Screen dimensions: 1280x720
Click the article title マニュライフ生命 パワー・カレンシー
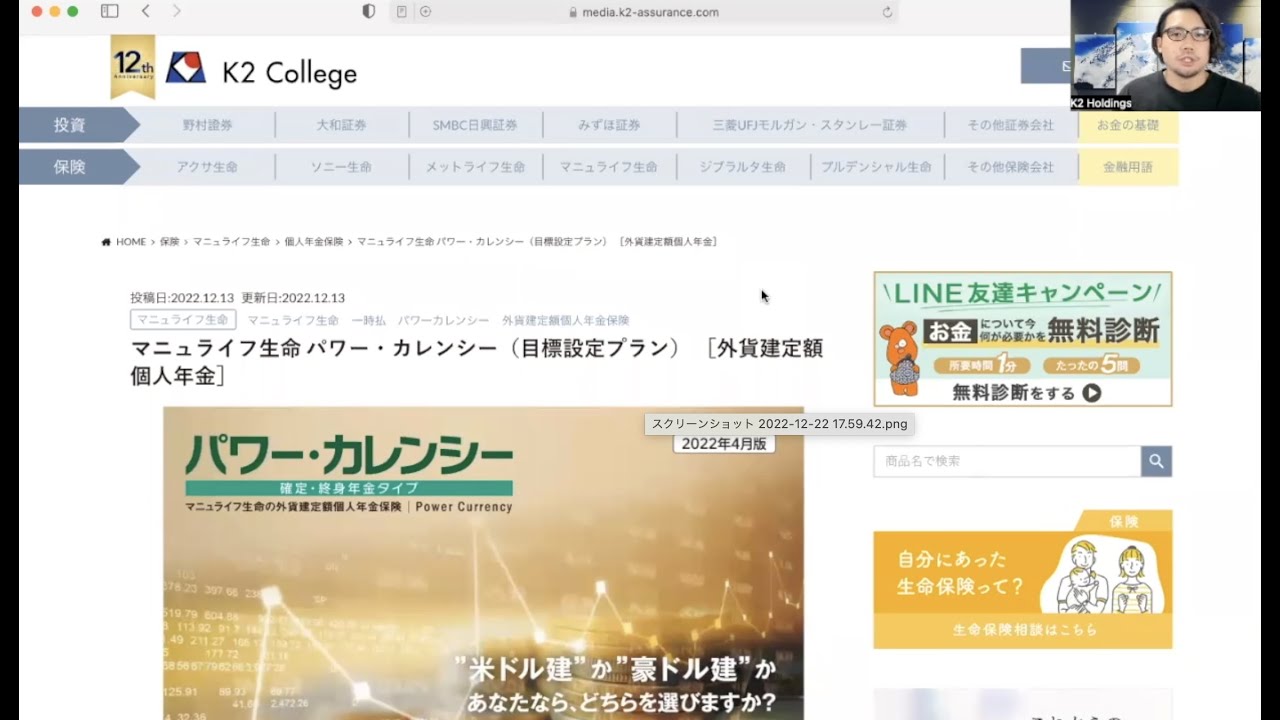click(477, 362)
